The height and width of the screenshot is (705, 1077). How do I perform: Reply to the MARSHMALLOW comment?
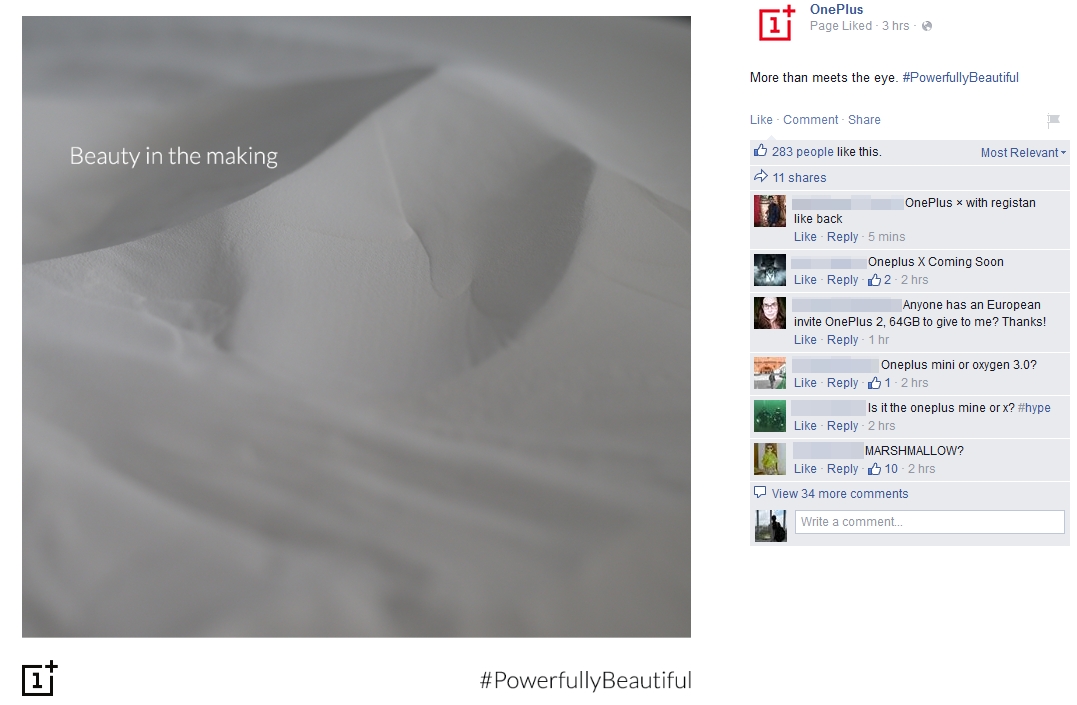click(843, 469)
